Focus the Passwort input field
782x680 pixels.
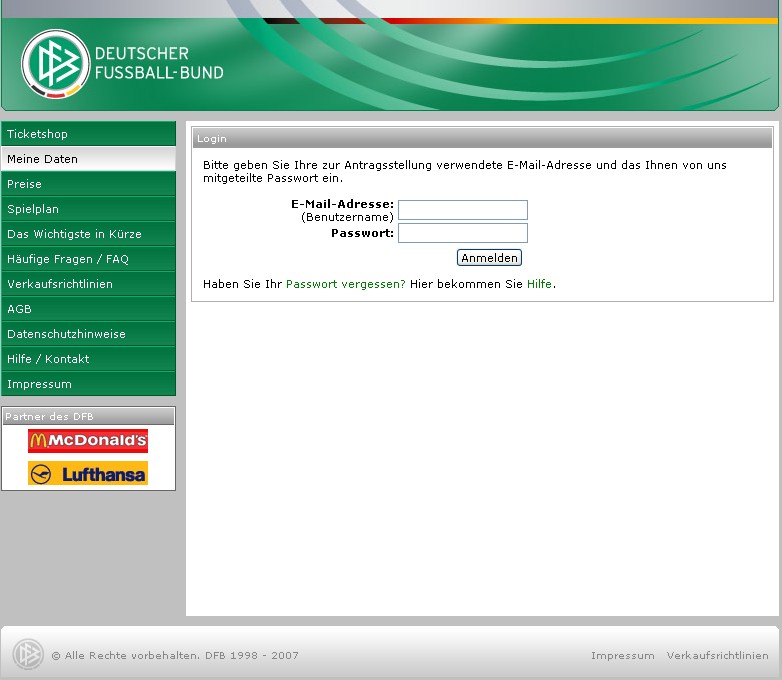[x=462, y=233]
